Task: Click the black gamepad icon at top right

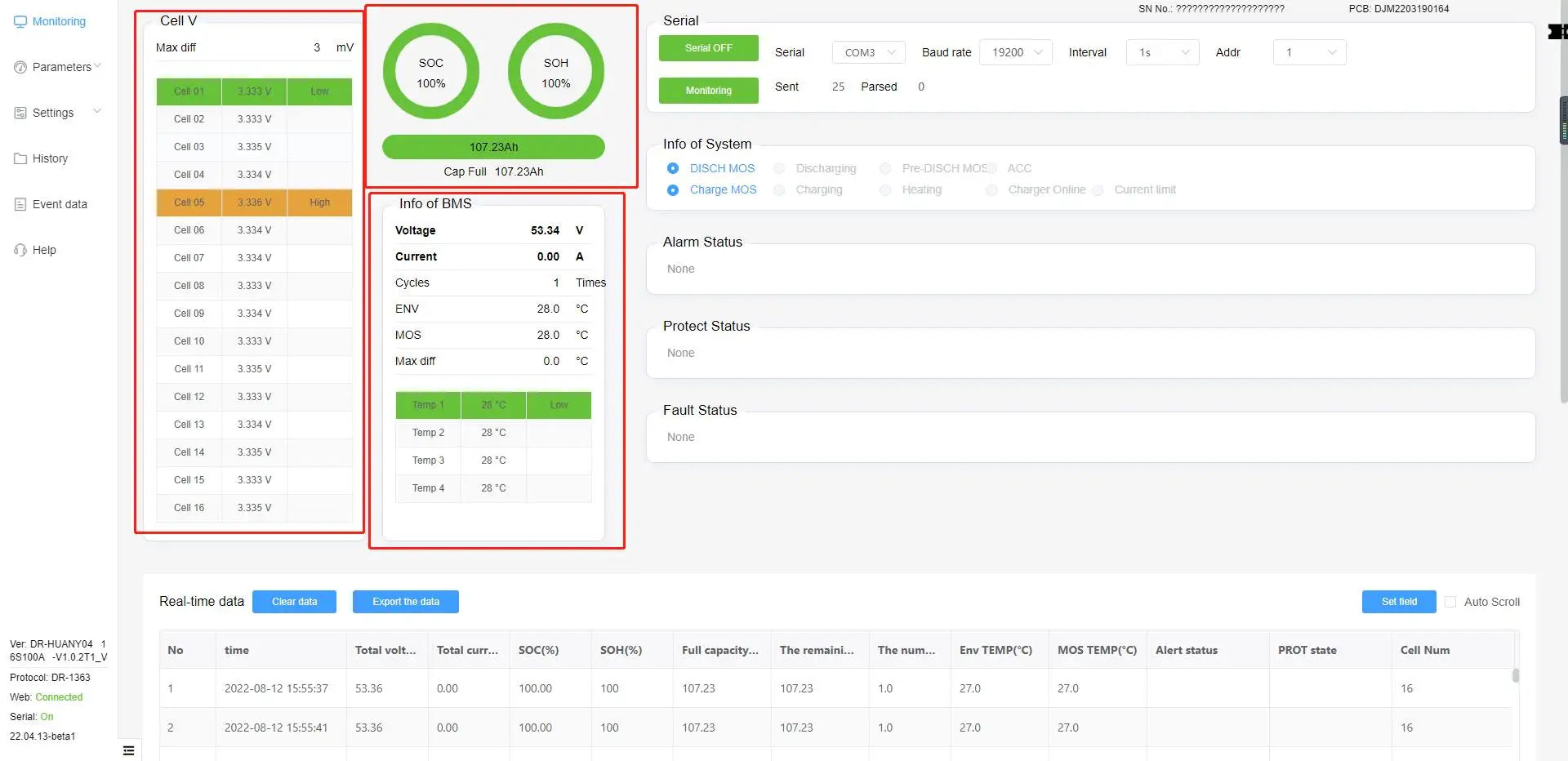Action: tap(1558, 32)
